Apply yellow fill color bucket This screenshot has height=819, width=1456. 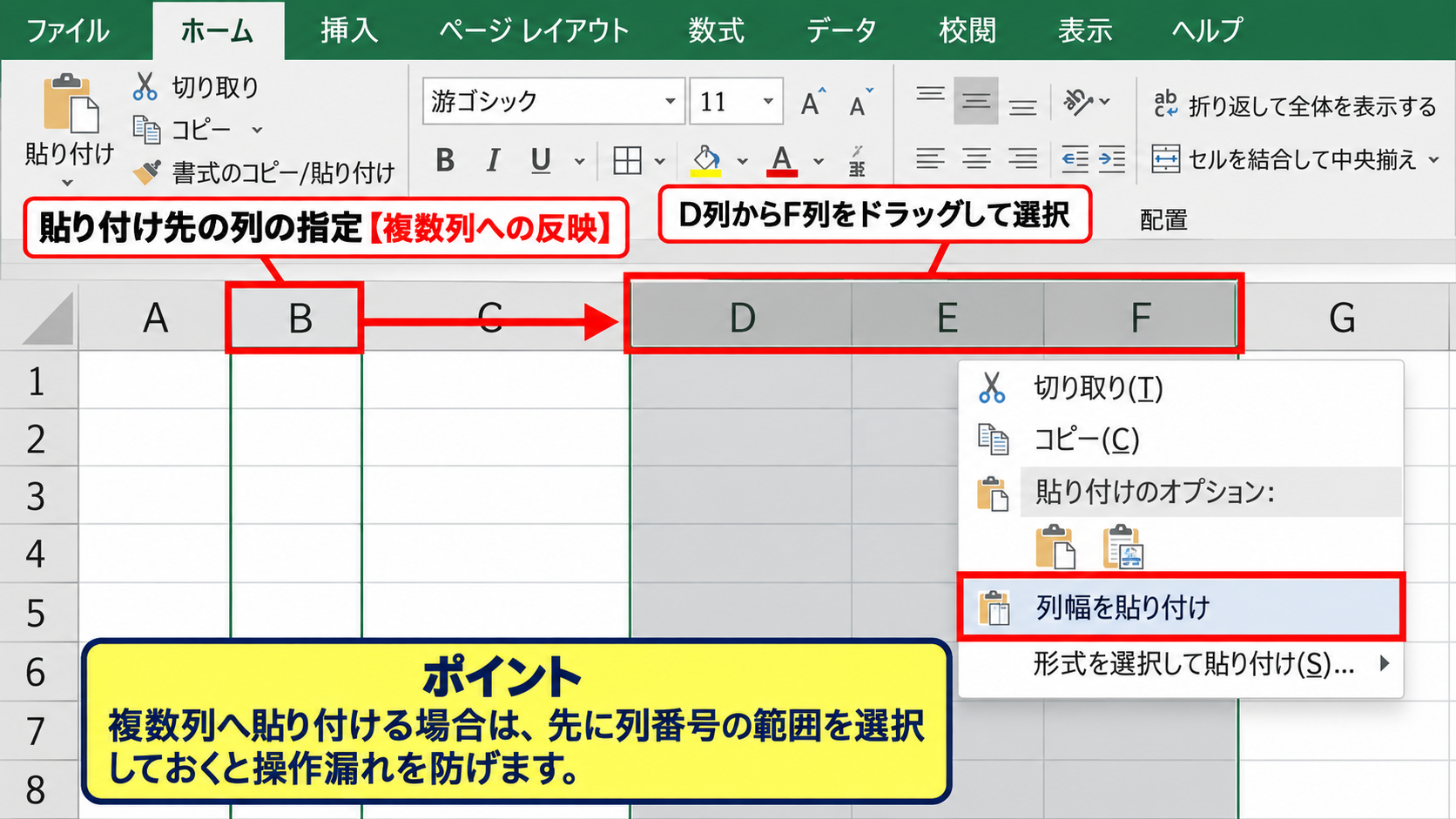[x=706, y=160]
